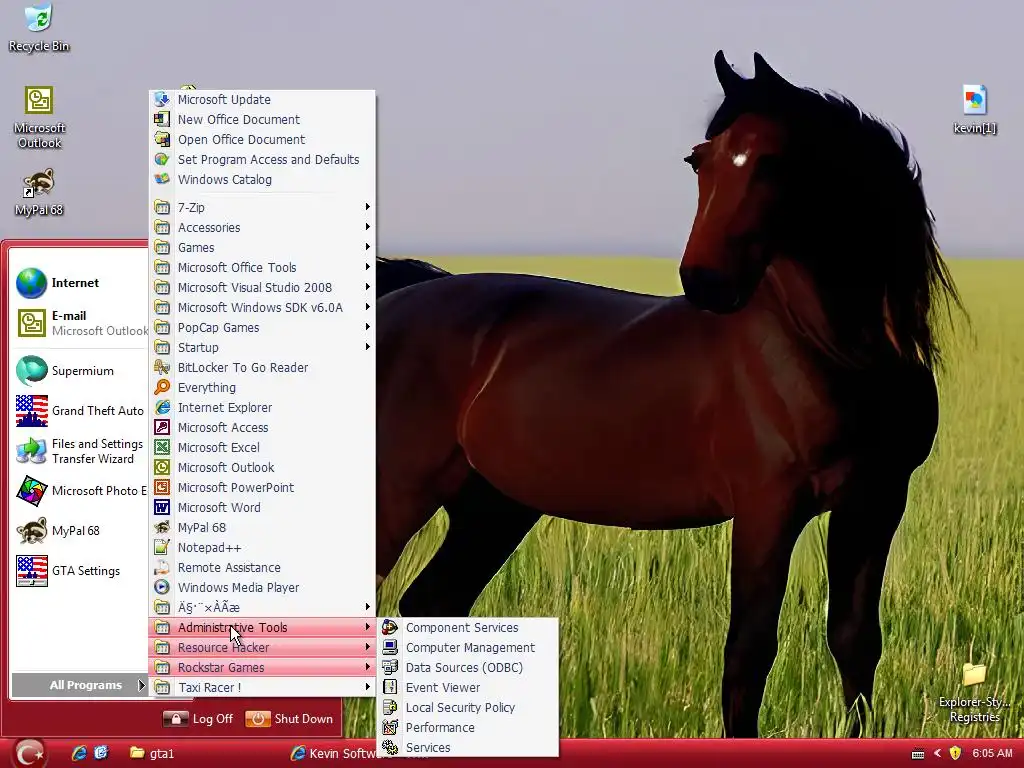Expand Microsoft Visual Studio 2008 submenu

263,288
